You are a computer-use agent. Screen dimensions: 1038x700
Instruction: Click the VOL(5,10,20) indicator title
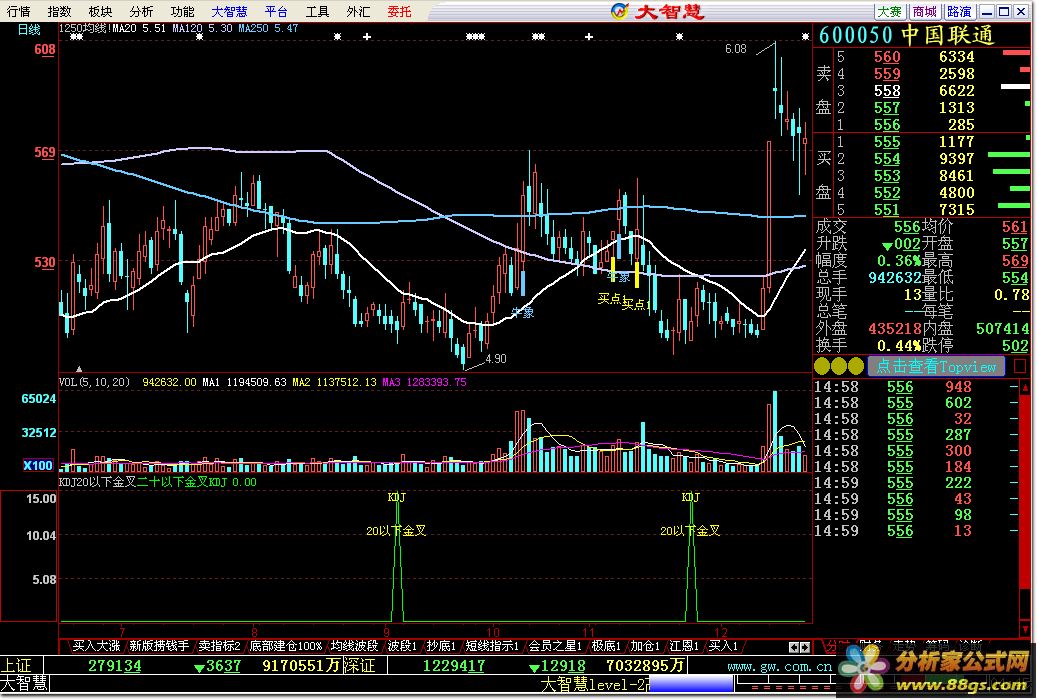coord(95,382)
